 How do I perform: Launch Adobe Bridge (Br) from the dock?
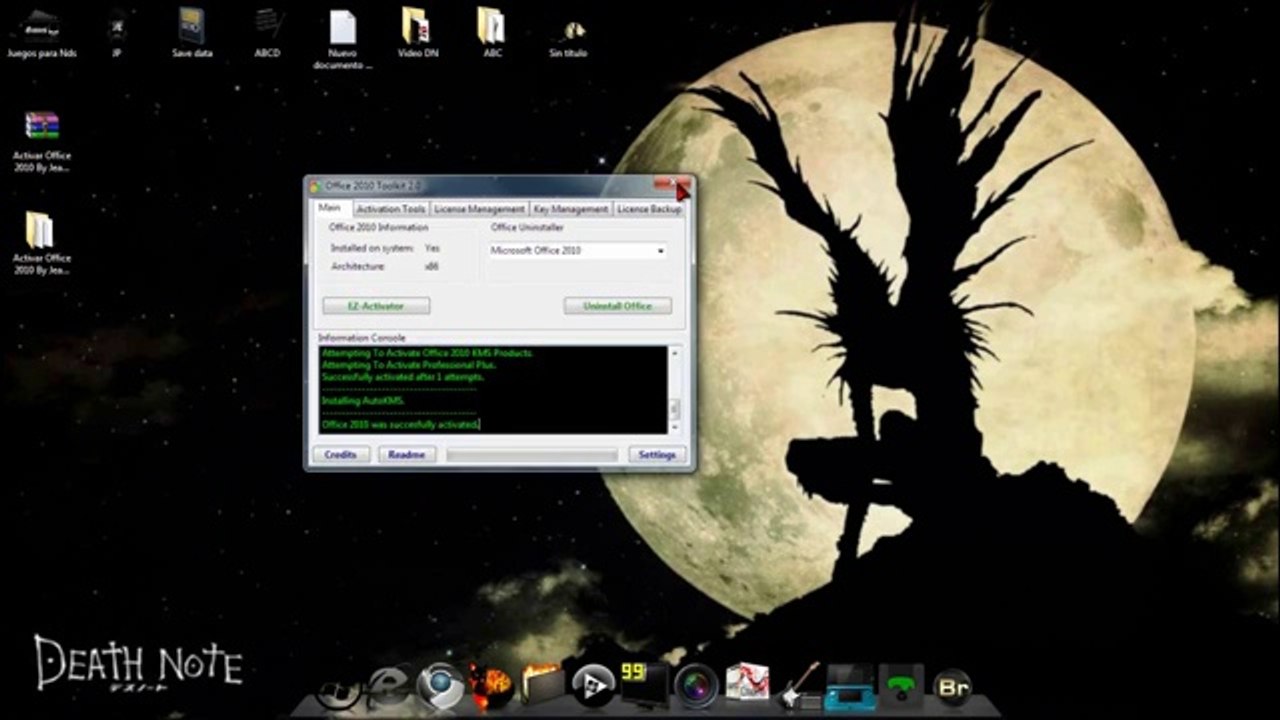(x=952, y=686)
